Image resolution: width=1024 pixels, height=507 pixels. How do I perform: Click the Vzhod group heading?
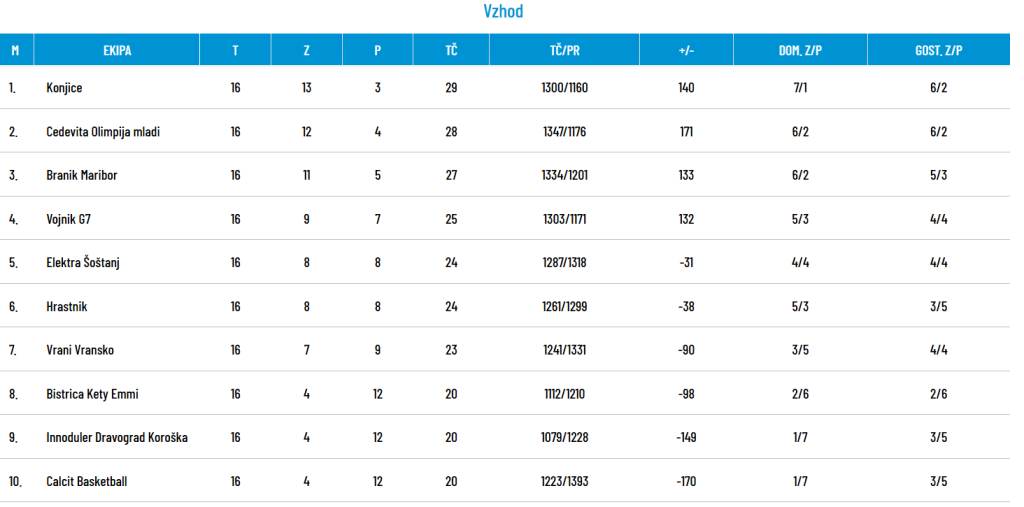[504, 12]
